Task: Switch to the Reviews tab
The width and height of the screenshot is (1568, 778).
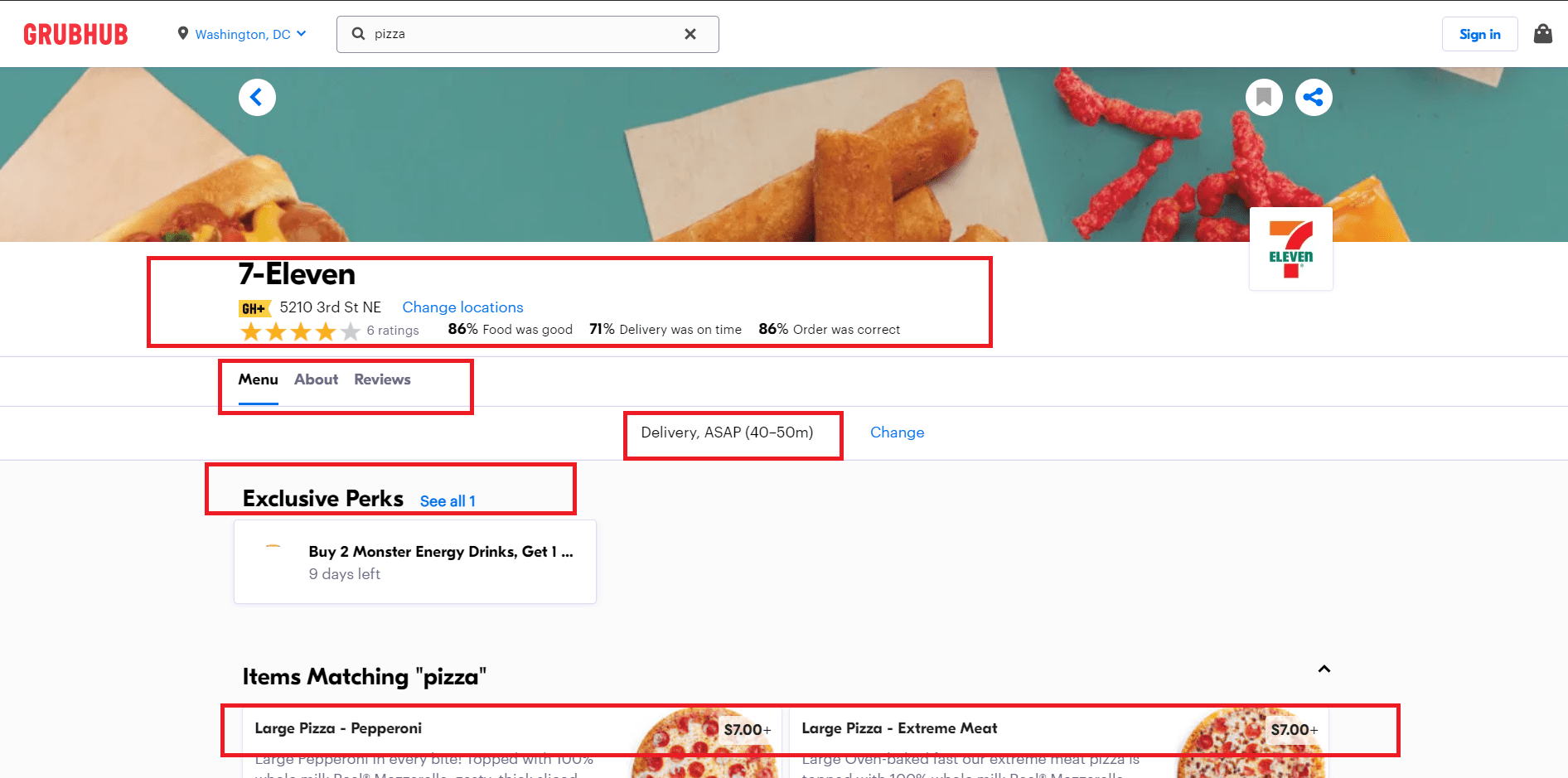Action: click(382, 379)
